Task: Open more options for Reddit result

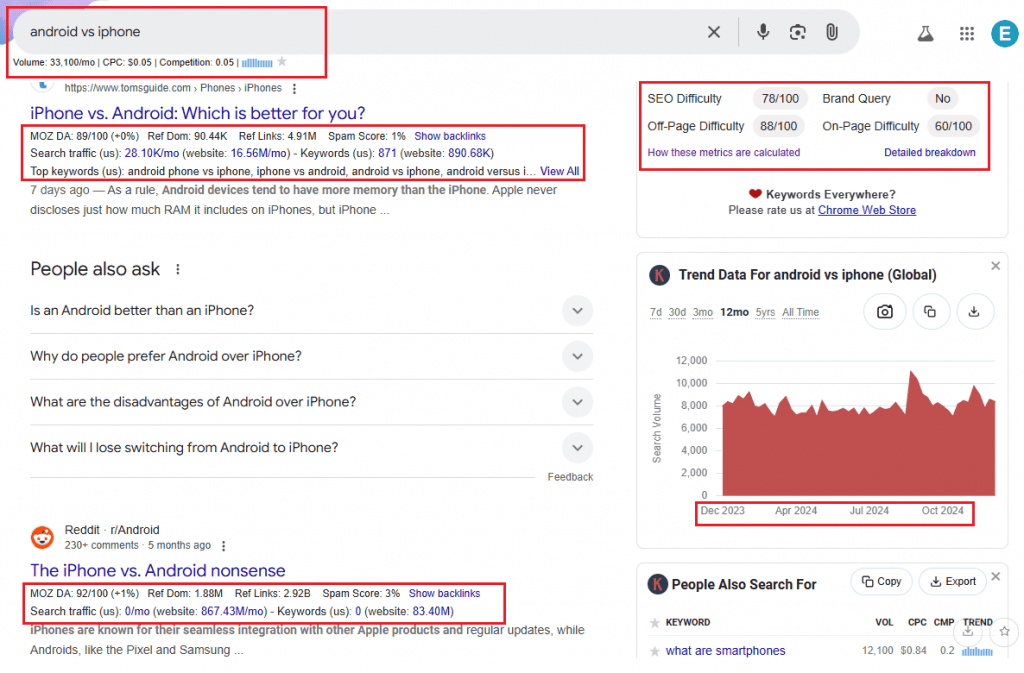Action: 223,546
